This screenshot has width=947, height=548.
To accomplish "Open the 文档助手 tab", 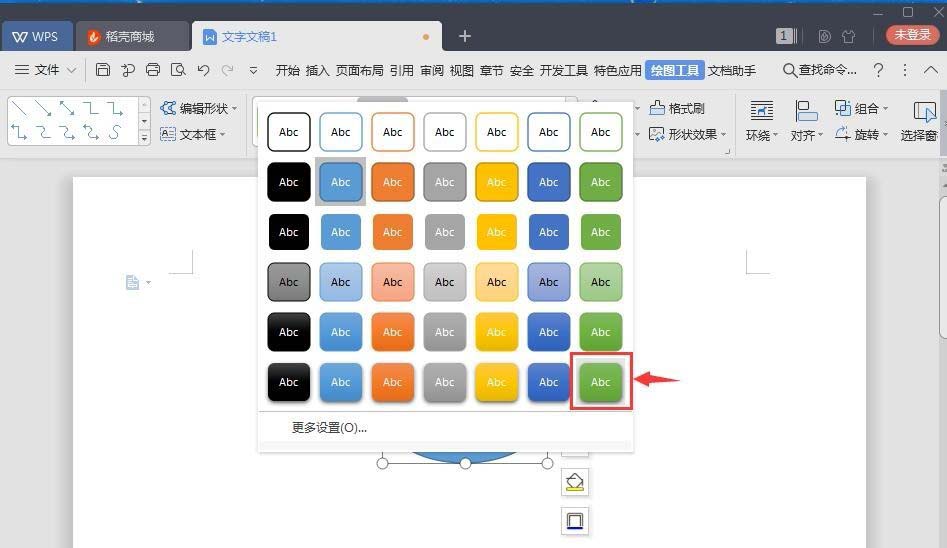I will (732, 71).
